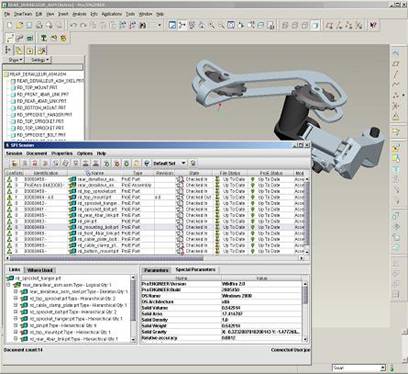This screenshot has height=374, width=408.
Task: Collapse the rear_derailleur_asm.asm tree node
Action: click(x=8, y=285)
